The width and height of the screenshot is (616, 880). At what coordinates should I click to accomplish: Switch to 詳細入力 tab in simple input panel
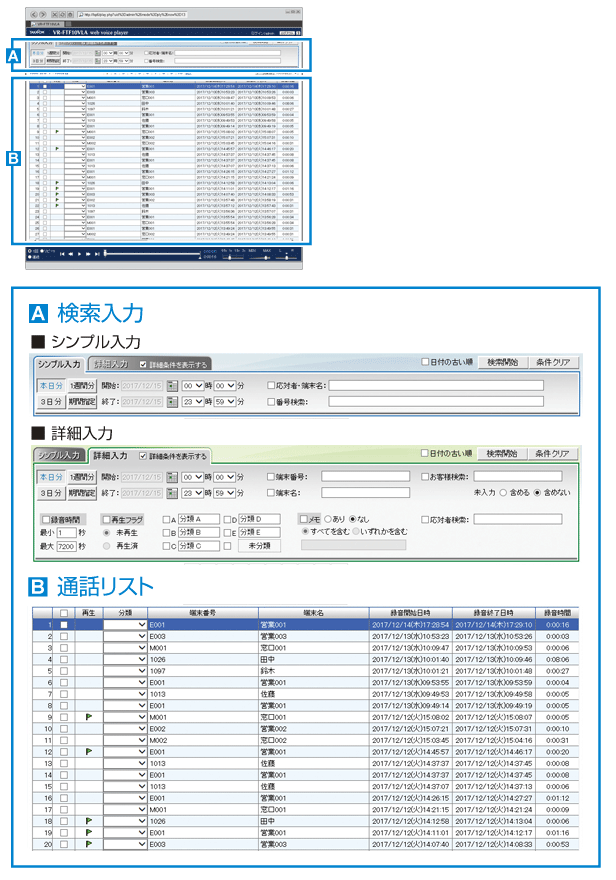click(x=110, y=364)
